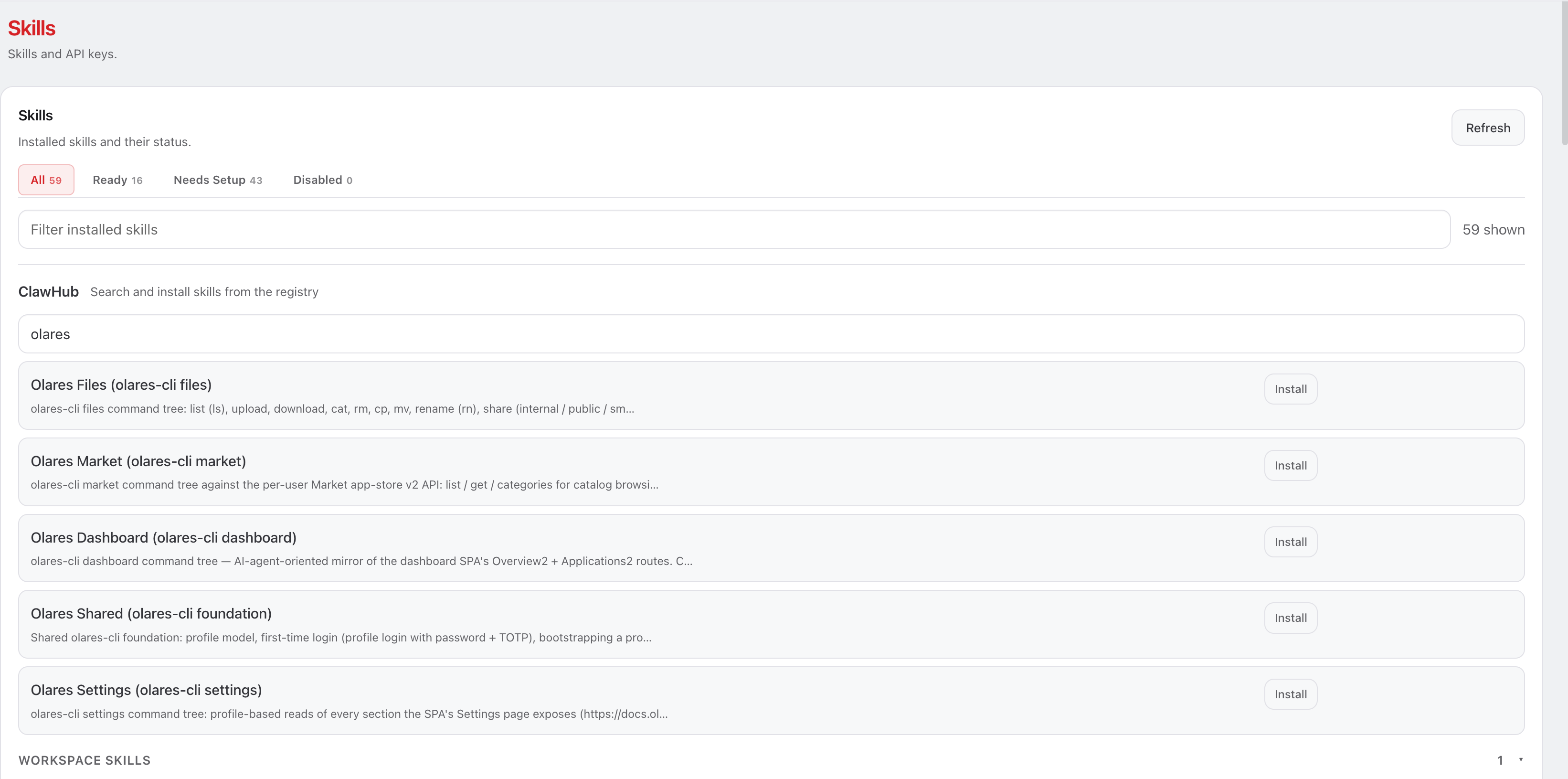Click the Olares Files command tree description
The height and width of the screenshot is (779, 1568).
pos(332,409)
